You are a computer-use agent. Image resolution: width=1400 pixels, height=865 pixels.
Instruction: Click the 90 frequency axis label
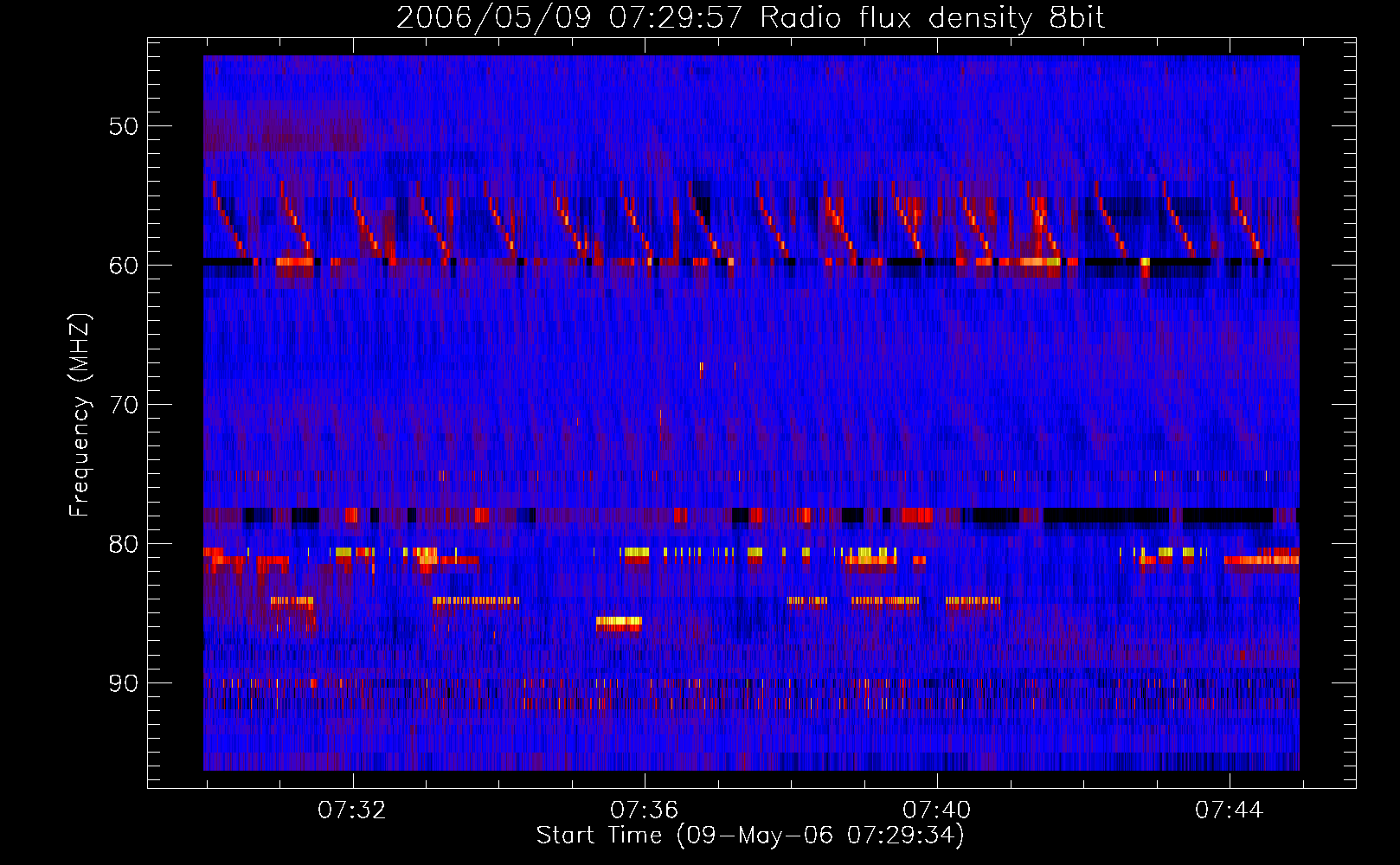point(123,684)
